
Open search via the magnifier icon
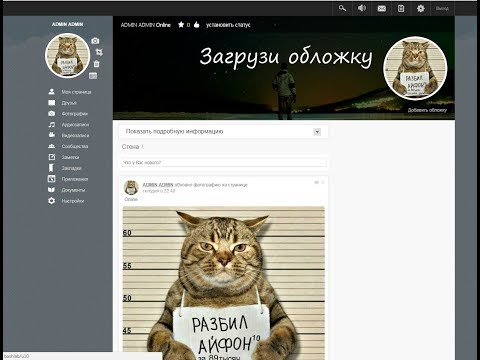point(342,8)
